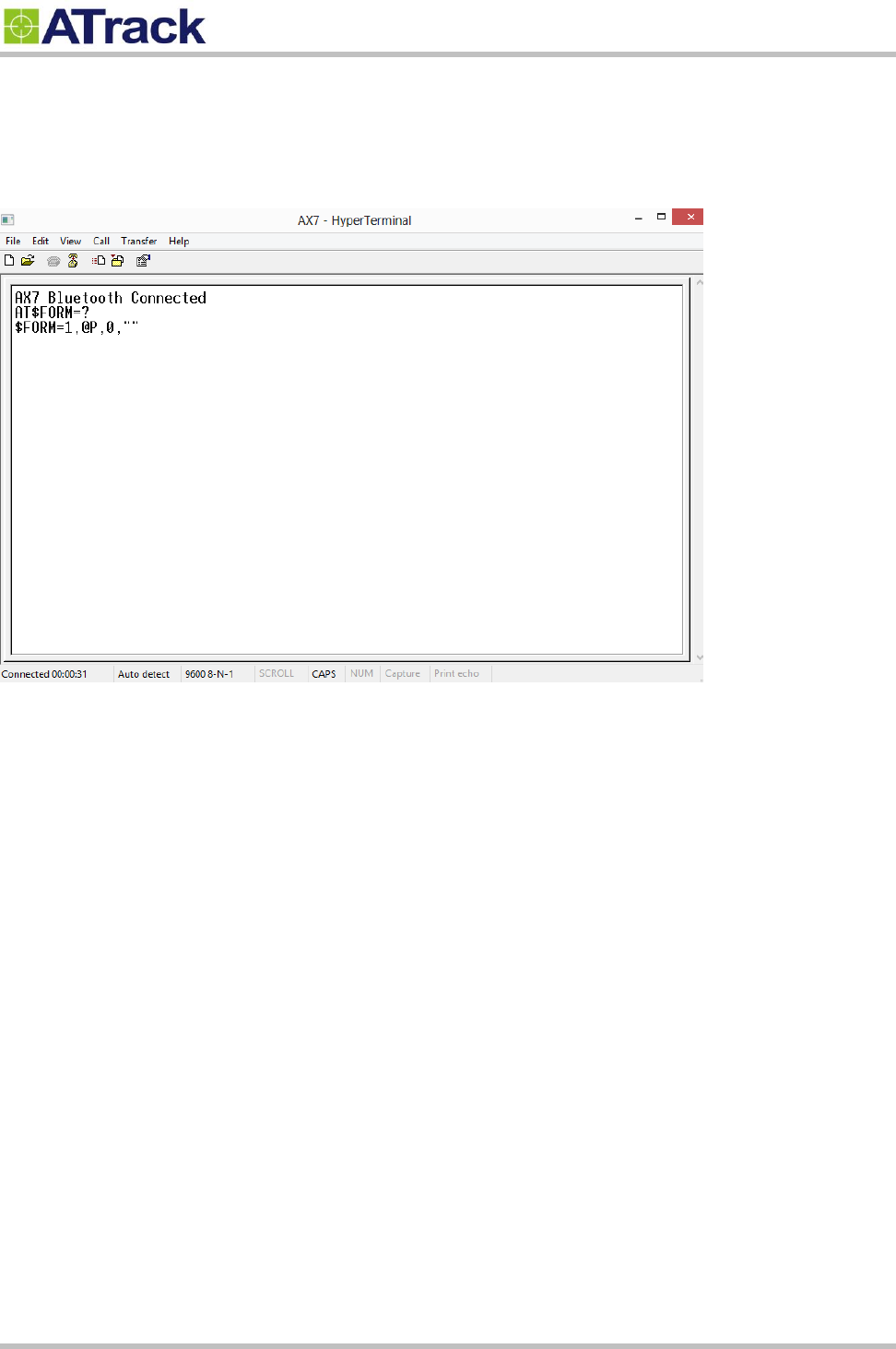This screenshot has width=896, height=1349.
Task: Click the greyed-out Call telephone icon
Action: pyautogui.click(x=53, y=261)
